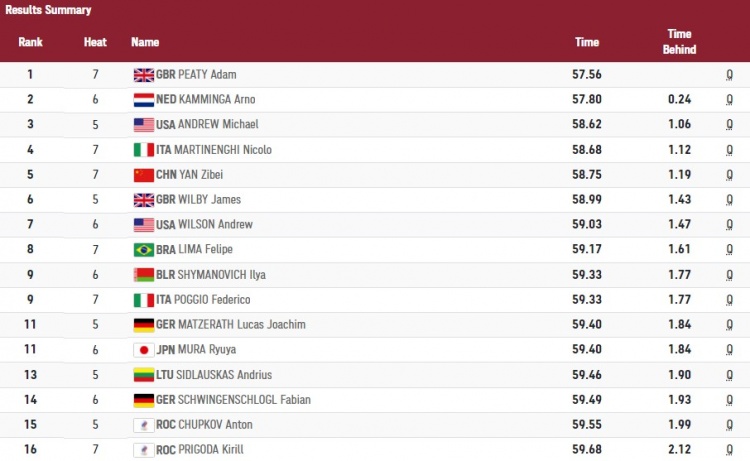This screenshot has height=461, width=750.
Task: Click the Netherlands flag beside KAMMINGA Arno
Action: 143,100
